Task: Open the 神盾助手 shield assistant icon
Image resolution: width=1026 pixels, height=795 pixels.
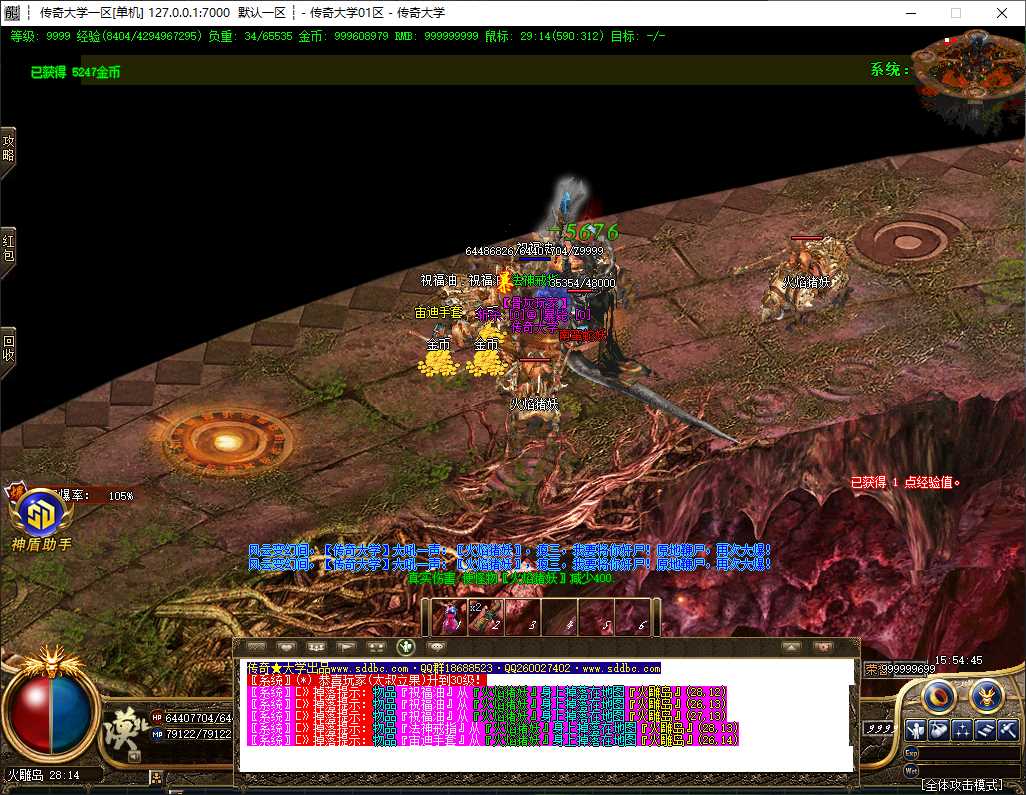Action: coord(41,520)
